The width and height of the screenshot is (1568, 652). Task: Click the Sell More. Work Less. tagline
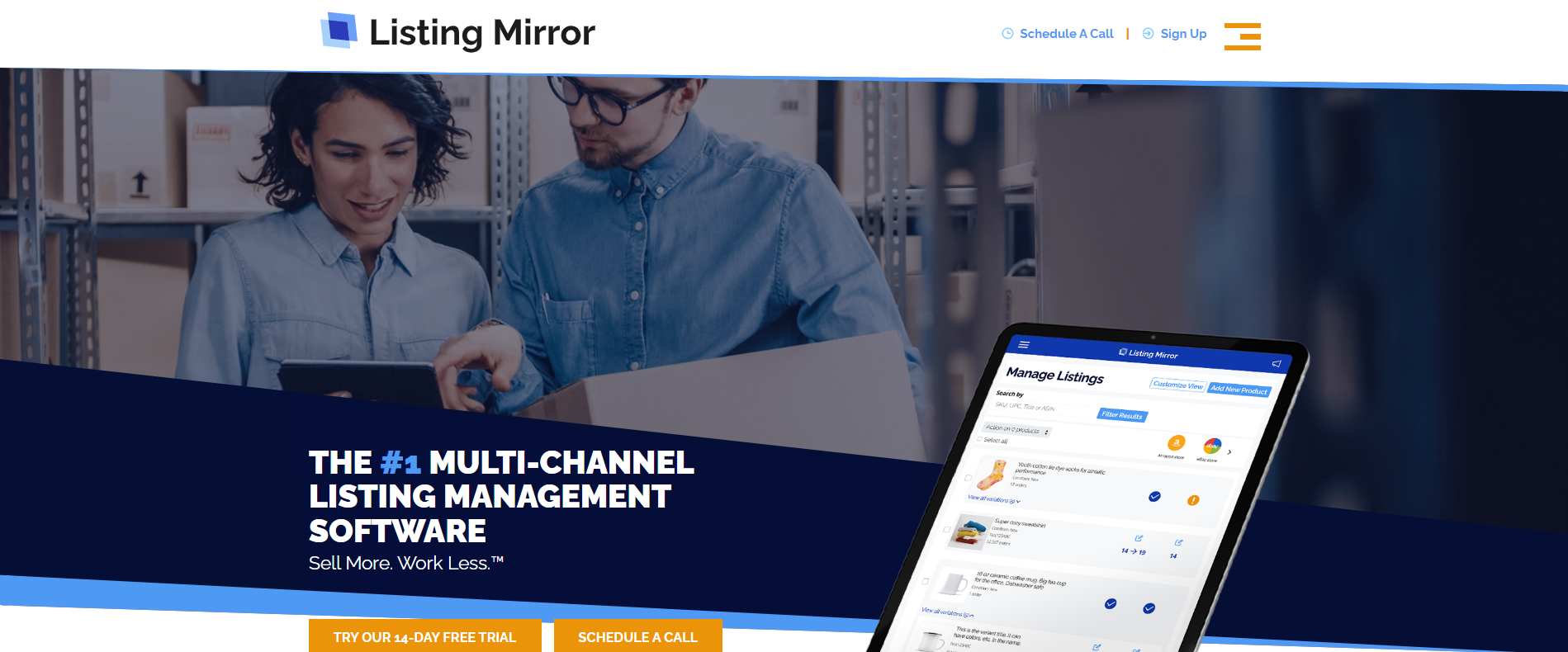tap(406, 563)
